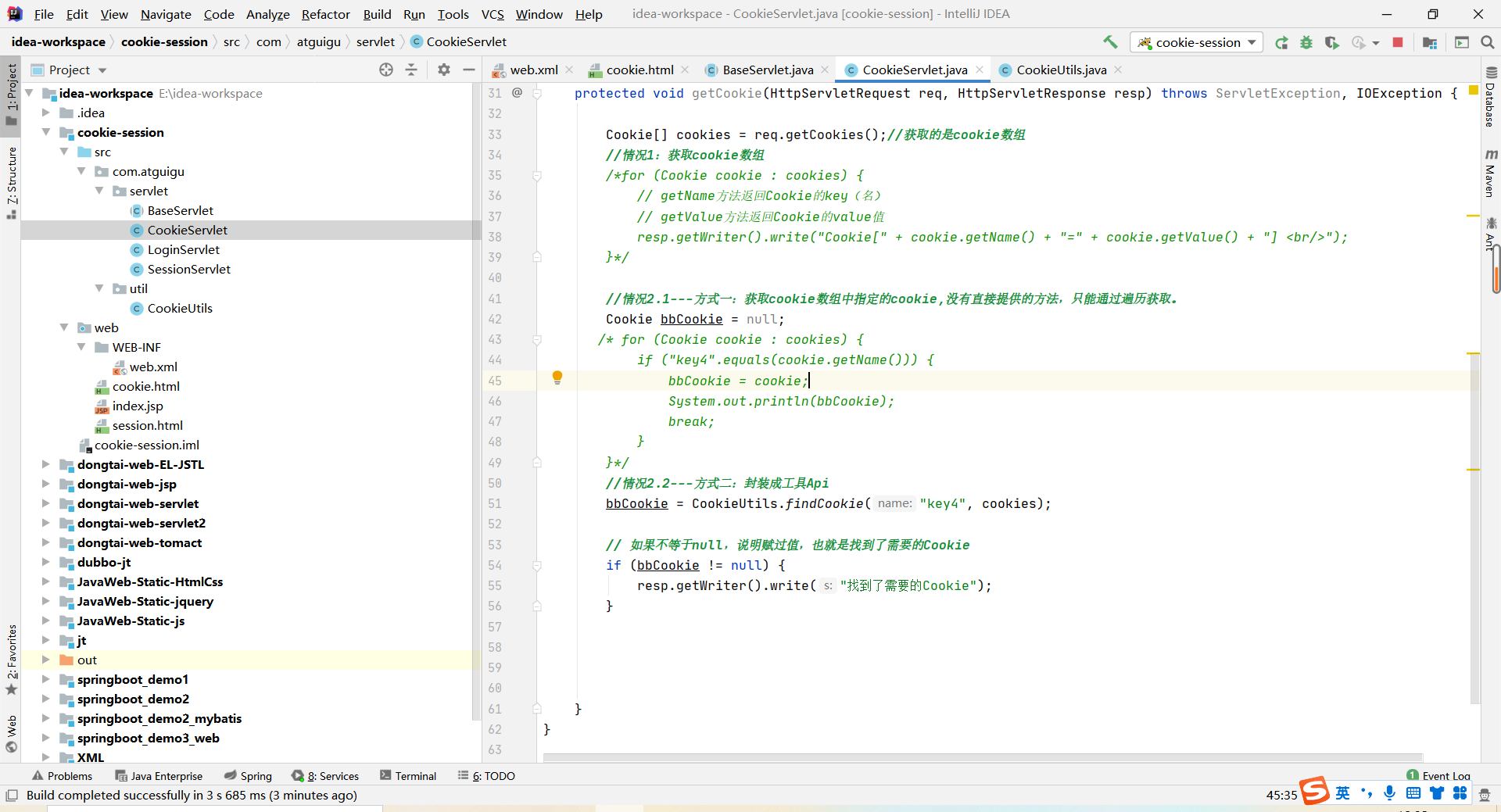Toggle fold marker on line 54
The height and width of the screenshot is (812, 1501).
(537, 565)
